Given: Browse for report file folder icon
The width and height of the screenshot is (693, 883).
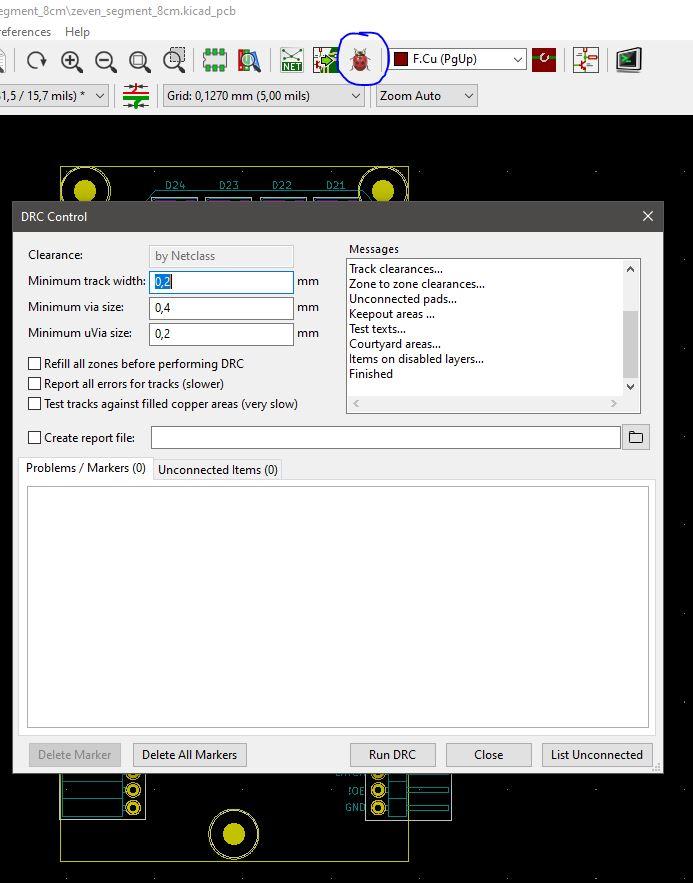Looking at the screenshot, I should [x=636, y=437].
